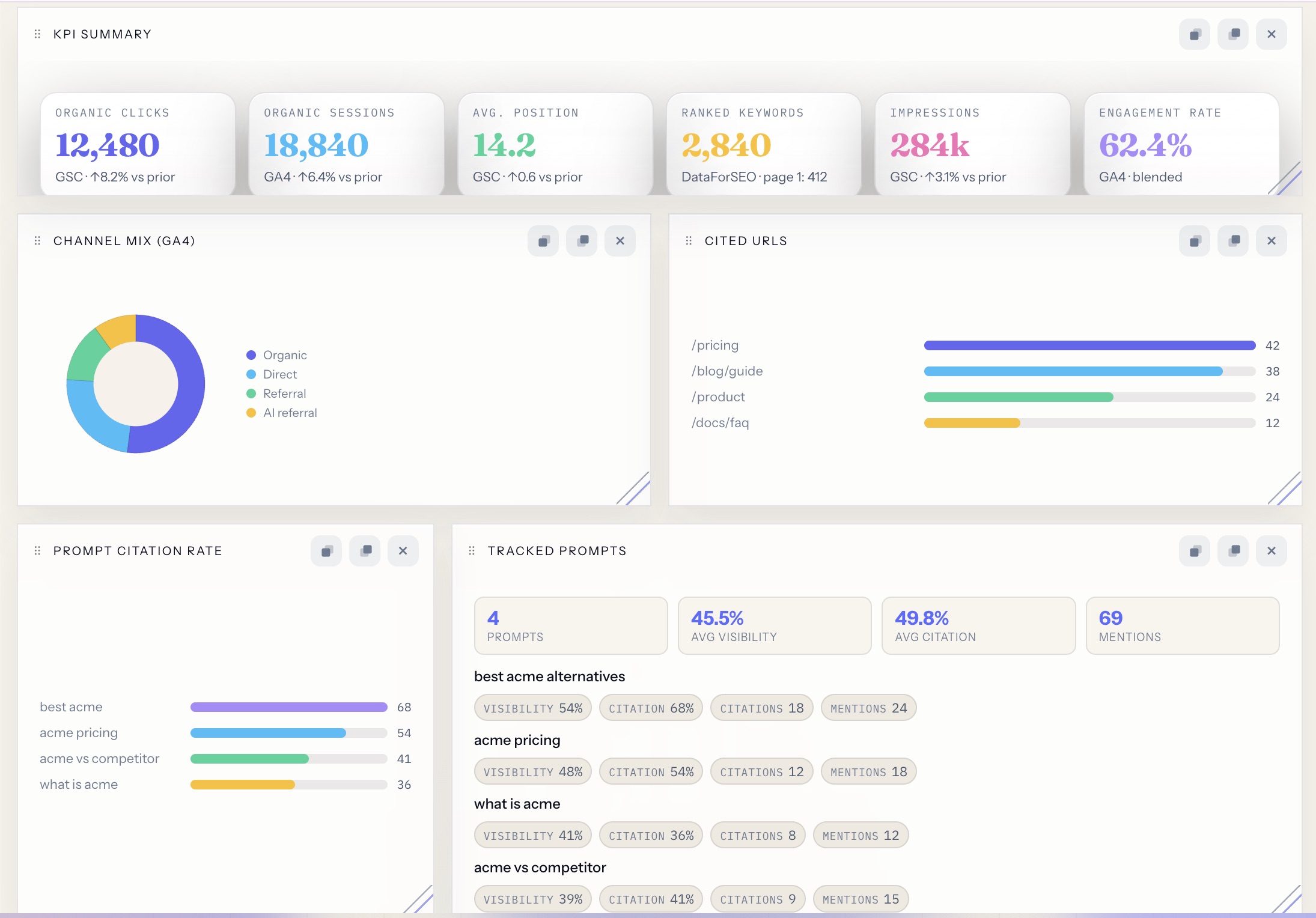Select the 49.8% Avg Citation stat card

[978, 625]
